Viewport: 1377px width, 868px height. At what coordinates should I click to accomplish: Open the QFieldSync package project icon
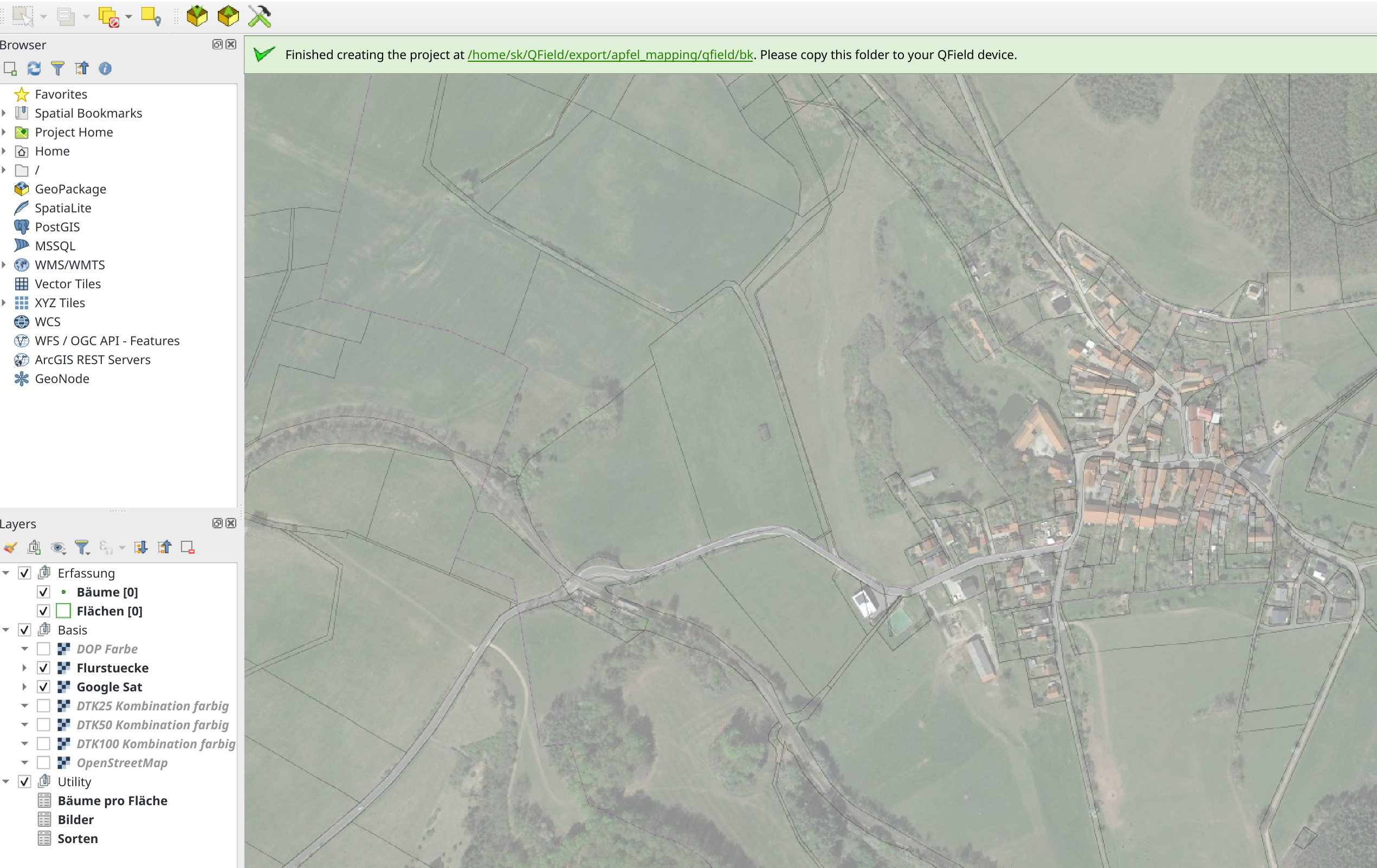197,15
